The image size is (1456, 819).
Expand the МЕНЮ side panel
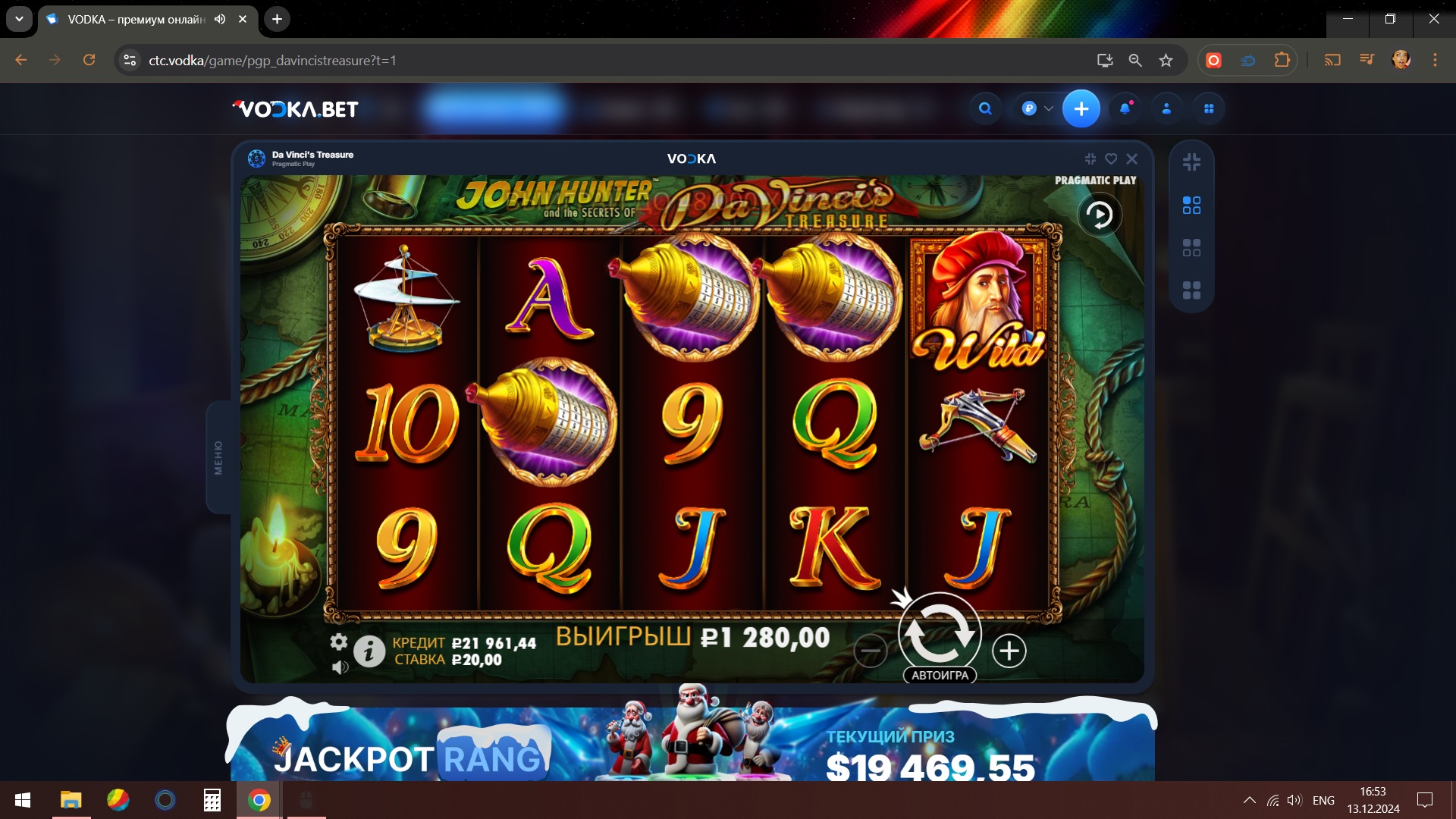(218, 457)
